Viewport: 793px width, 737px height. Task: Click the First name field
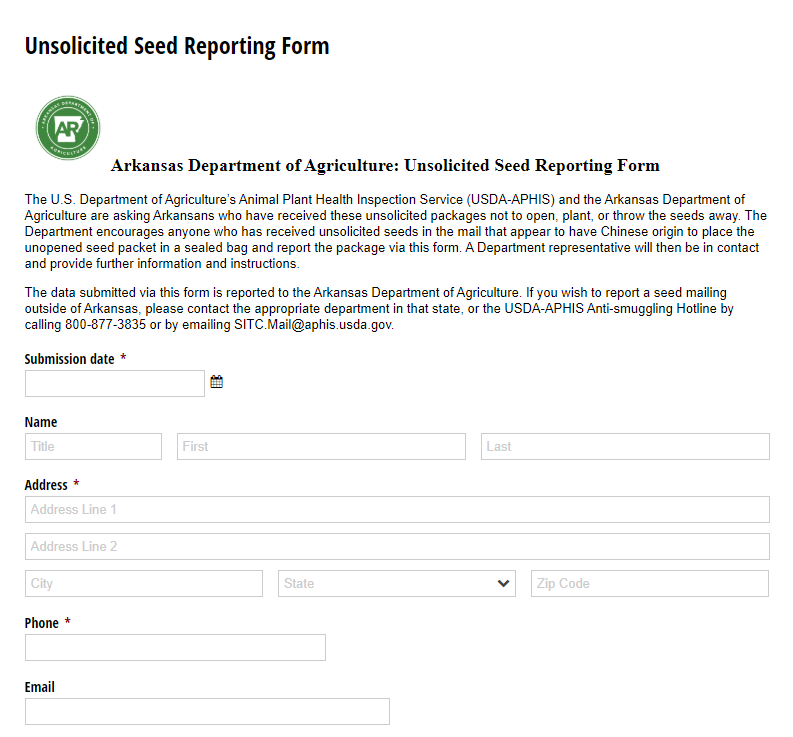coord(321,446)
